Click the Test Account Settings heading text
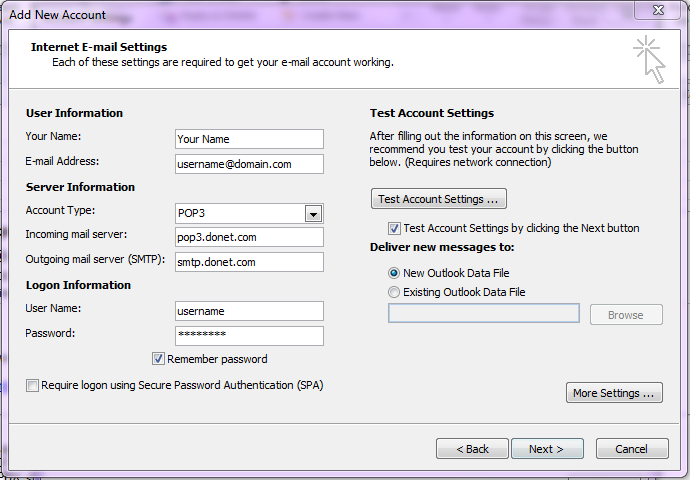690x480 pixels. point(432,113)
